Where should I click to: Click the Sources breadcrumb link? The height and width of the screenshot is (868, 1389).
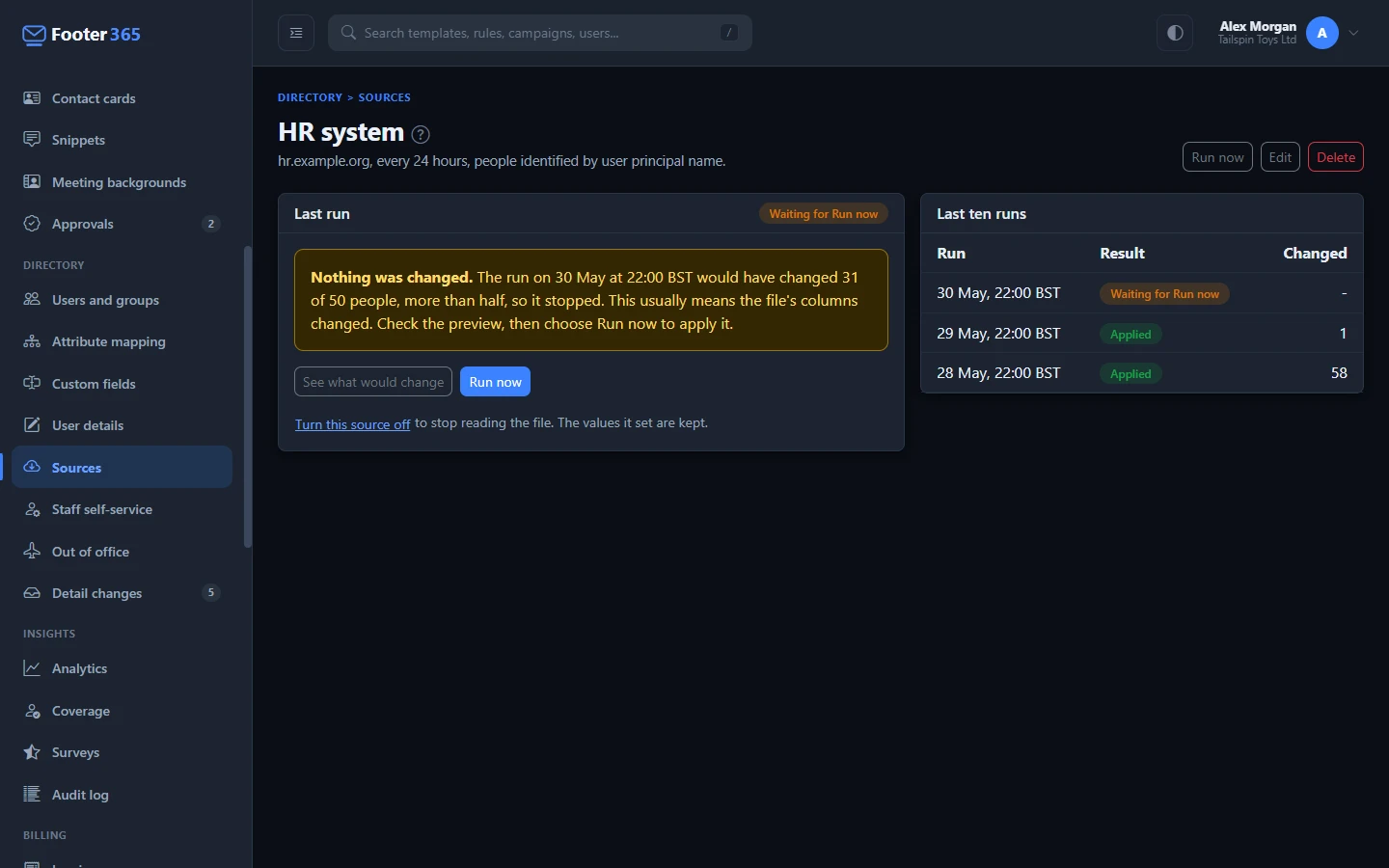tap(385, 97)
